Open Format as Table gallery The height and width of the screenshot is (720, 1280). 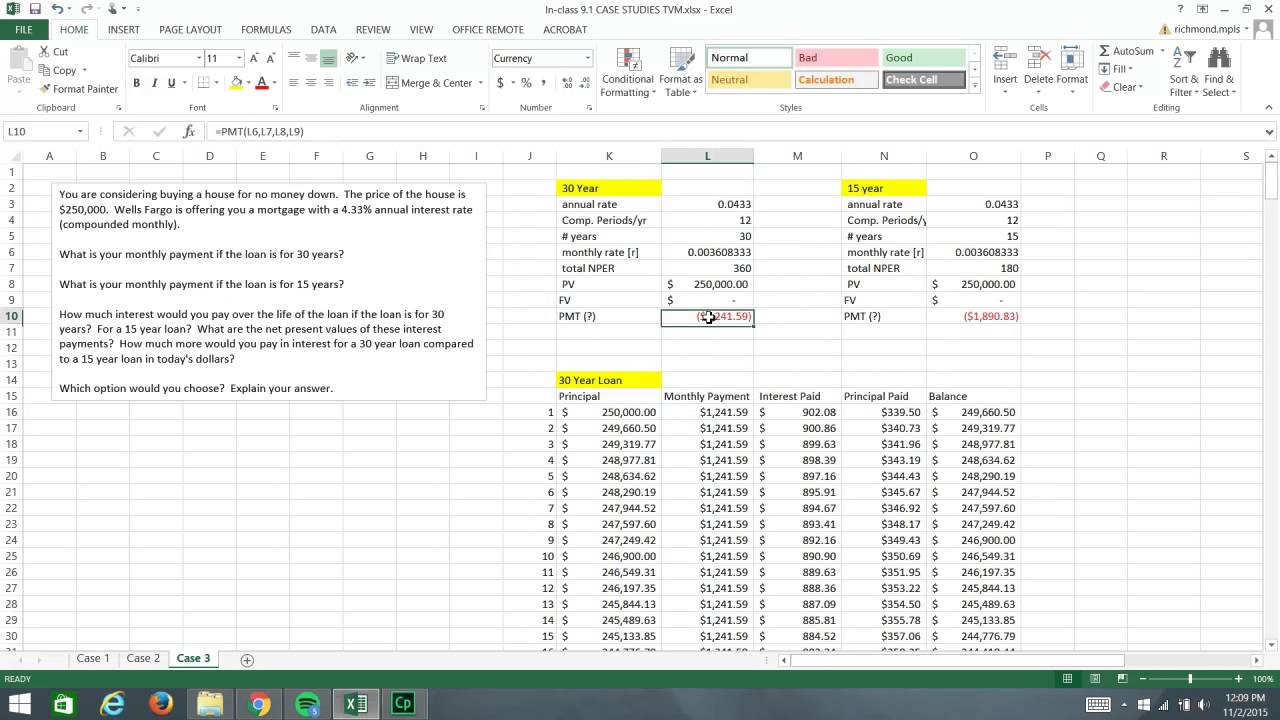click(681, 72)
